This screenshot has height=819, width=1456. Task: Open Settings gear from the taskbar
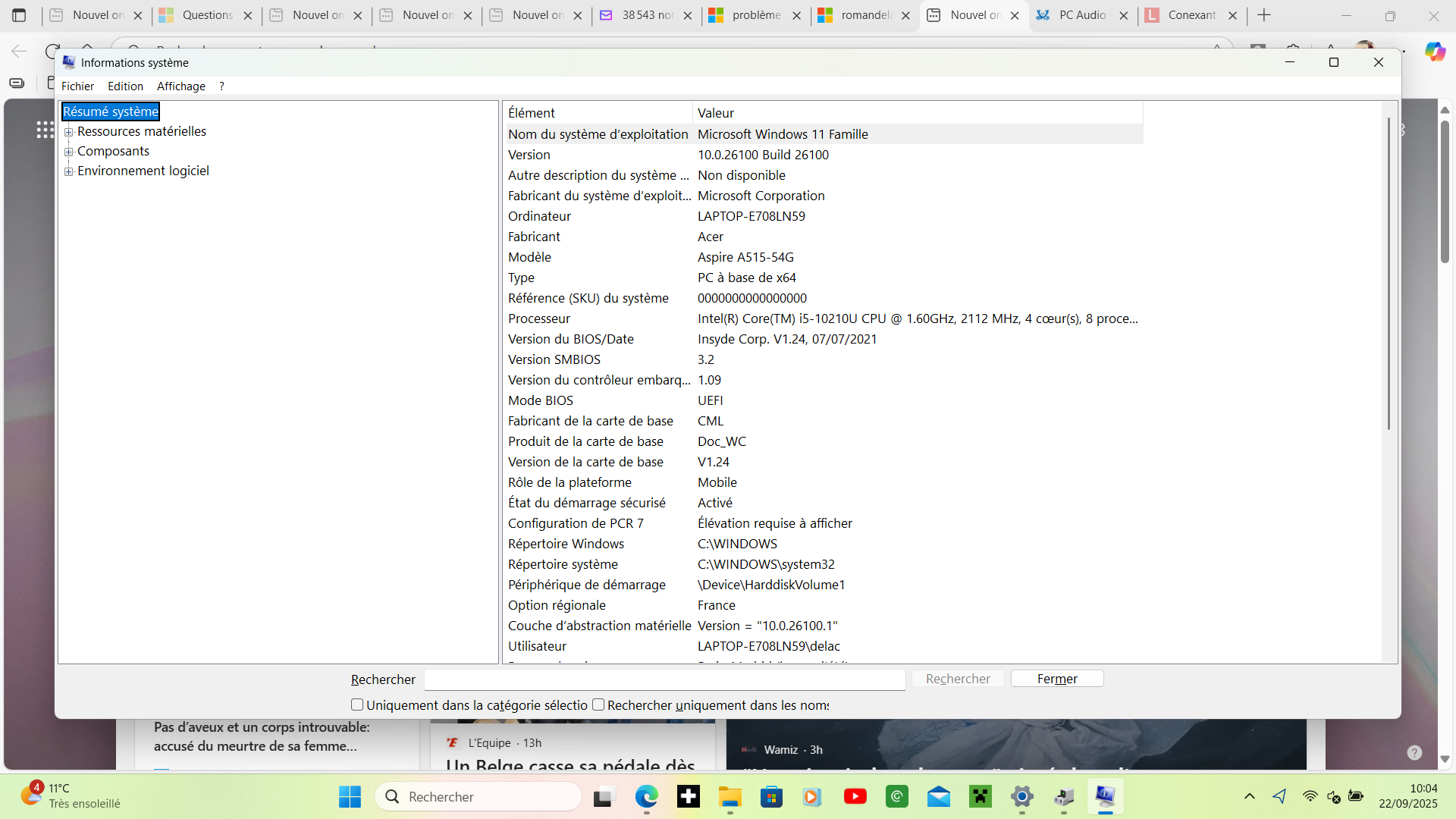point(1022,796)
